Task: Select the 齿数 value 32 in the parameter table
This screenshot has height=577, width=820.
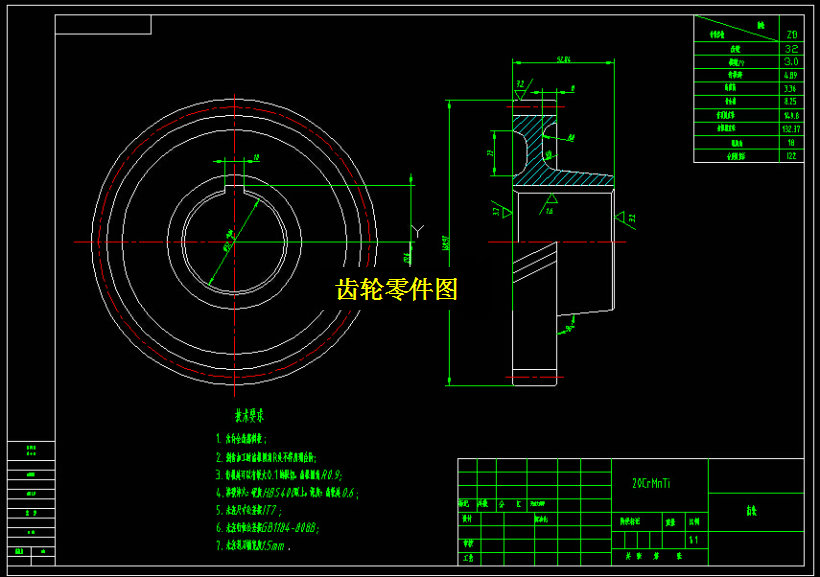Action: 789,48
